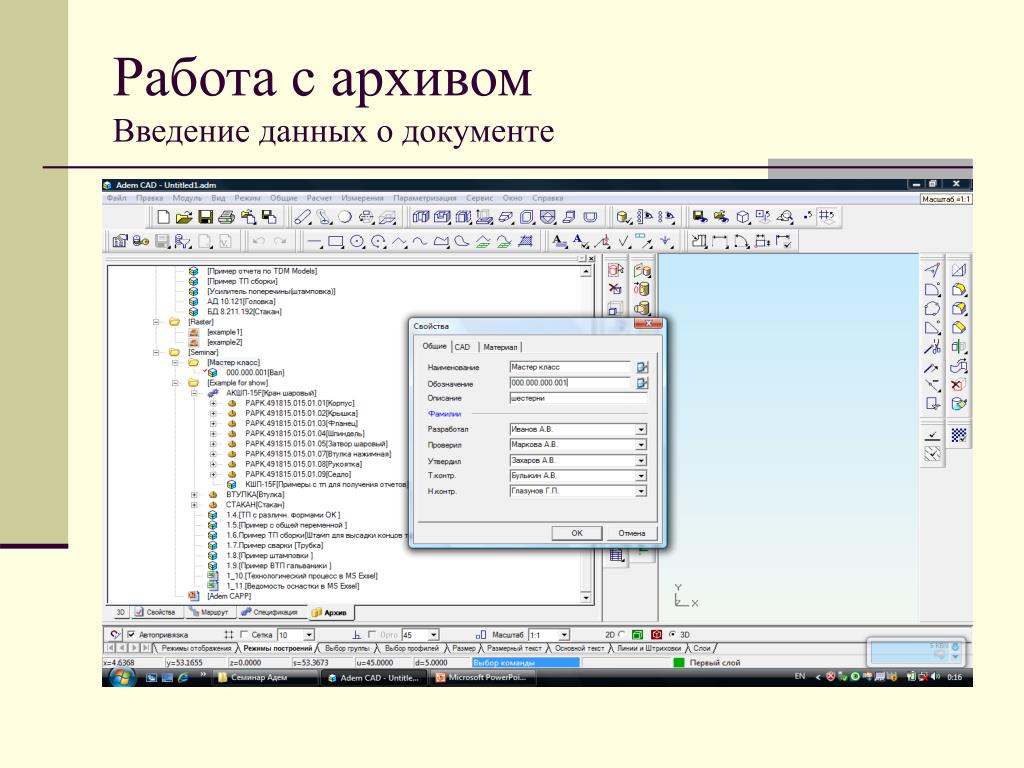Select the Circle drawing tool
The image size is (1024, 768).
357,242
